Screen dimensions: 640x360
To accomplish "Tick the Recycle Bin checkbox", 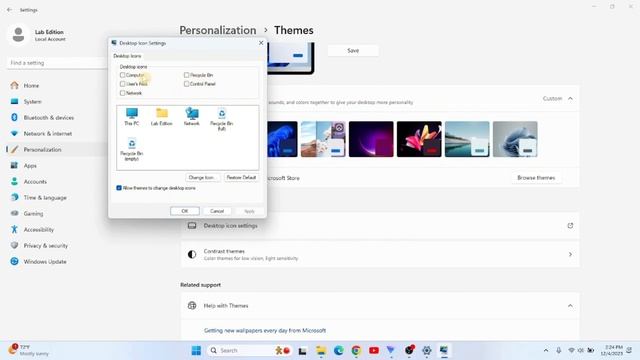I will [x=187, y=75].
